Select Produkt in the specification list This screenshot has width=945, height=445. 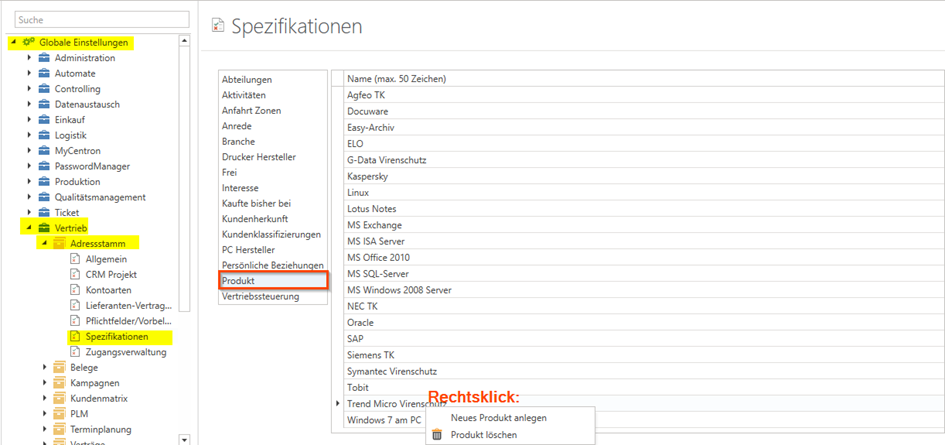pos(238,281)
